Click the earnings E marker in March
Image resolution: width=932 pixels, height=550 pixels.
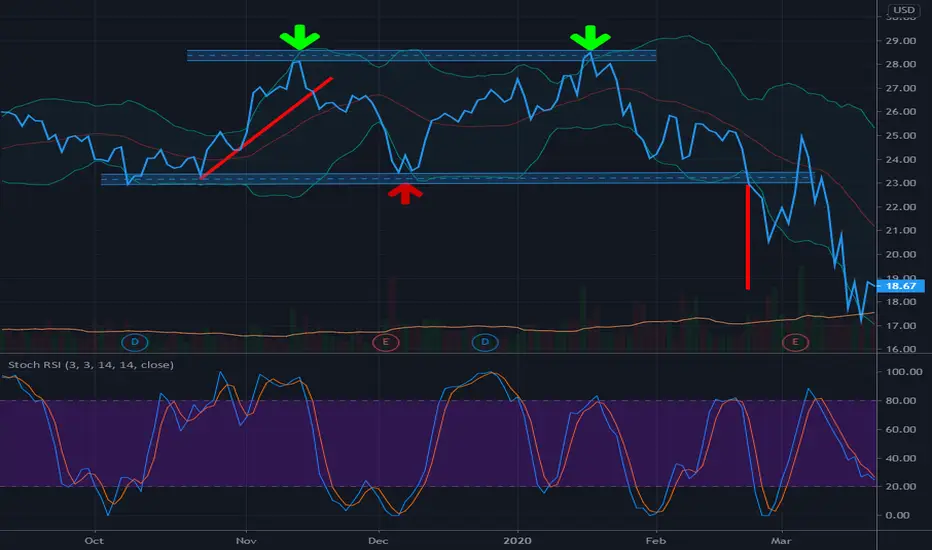point(795,342)
